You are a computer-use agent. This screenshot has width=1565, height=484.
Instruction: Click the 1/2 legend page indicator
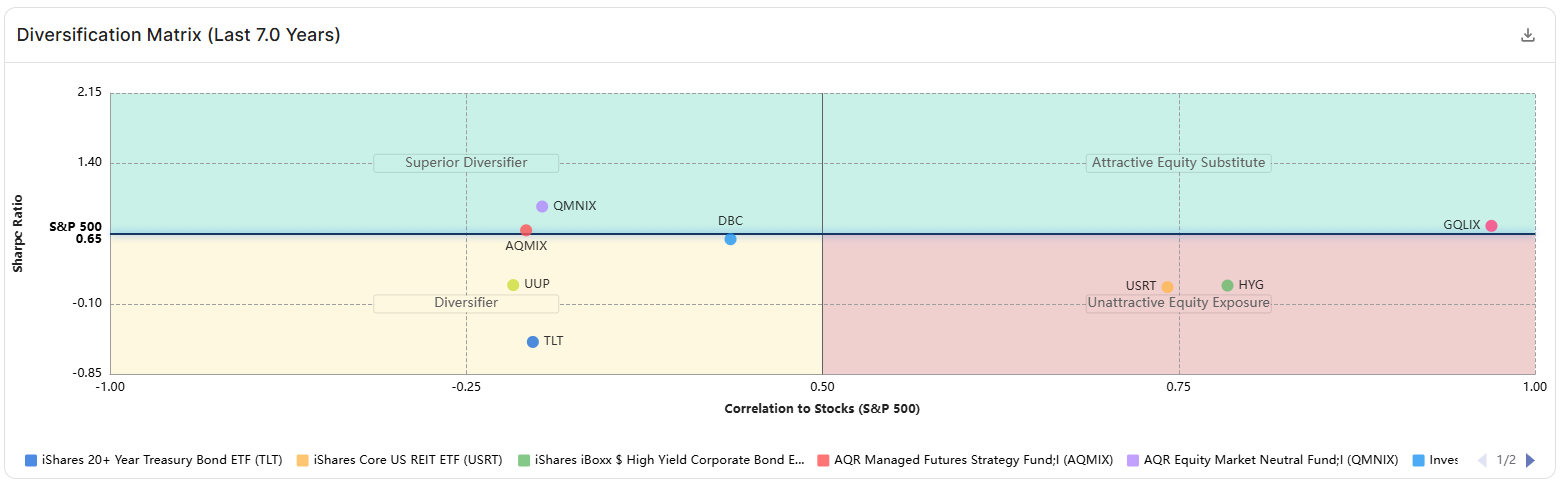[1506, 461]
